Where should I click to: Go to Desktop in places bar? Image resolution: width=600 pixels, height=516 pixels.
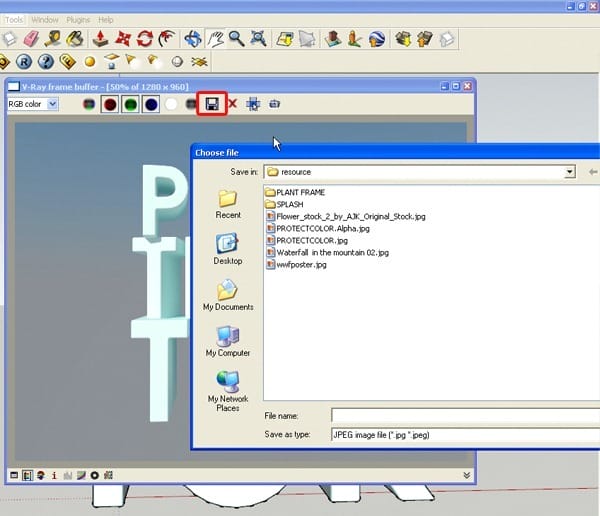point(228,249)
